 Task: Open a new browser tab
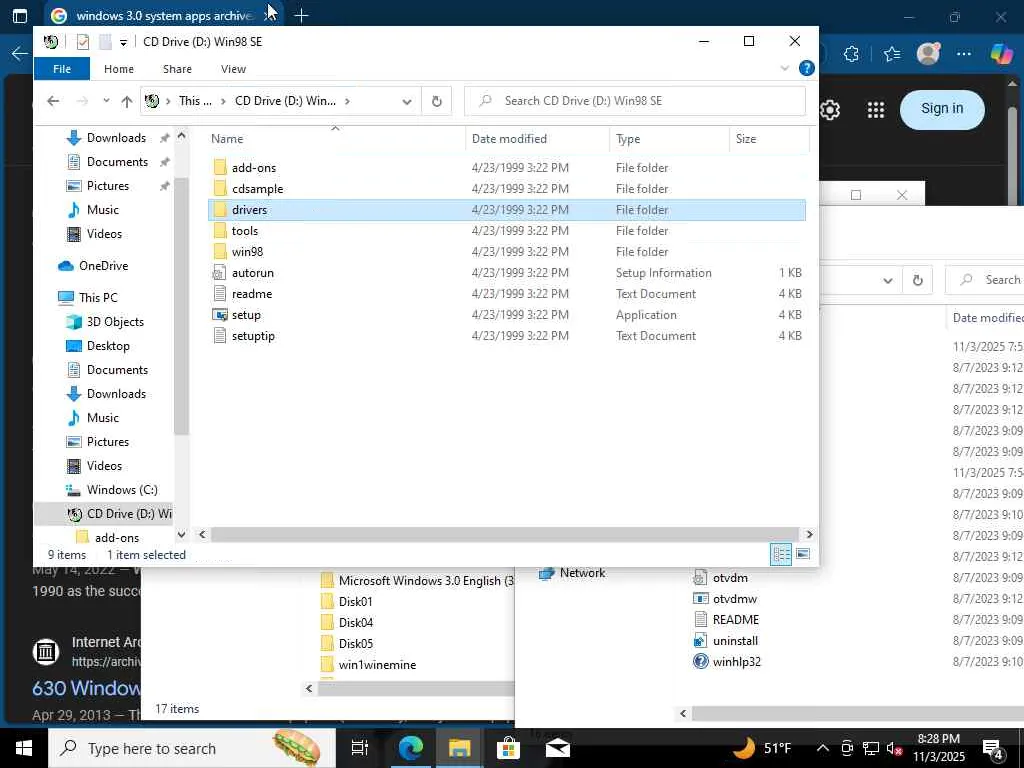[301, 16]
